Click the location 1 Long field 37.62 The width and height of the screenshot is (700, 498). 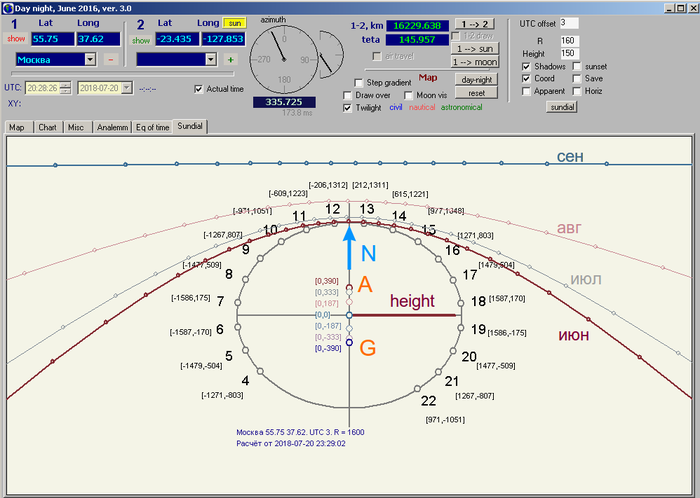click(98, 39)
